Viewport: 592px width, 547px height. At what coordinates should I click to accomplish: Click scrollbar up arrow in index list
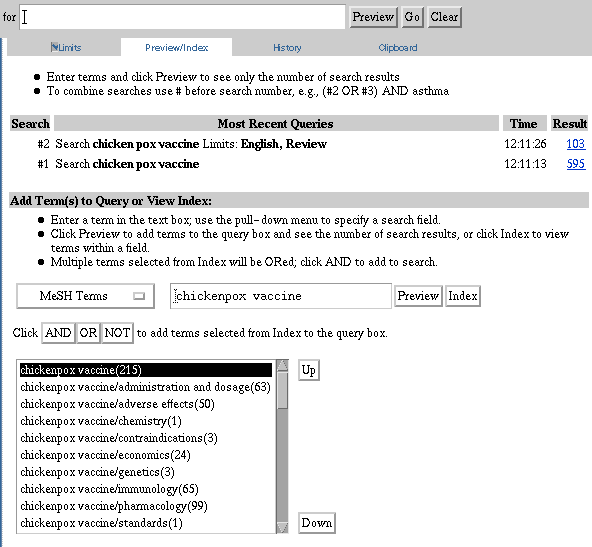pyautogui.click(x=282, y=366)
